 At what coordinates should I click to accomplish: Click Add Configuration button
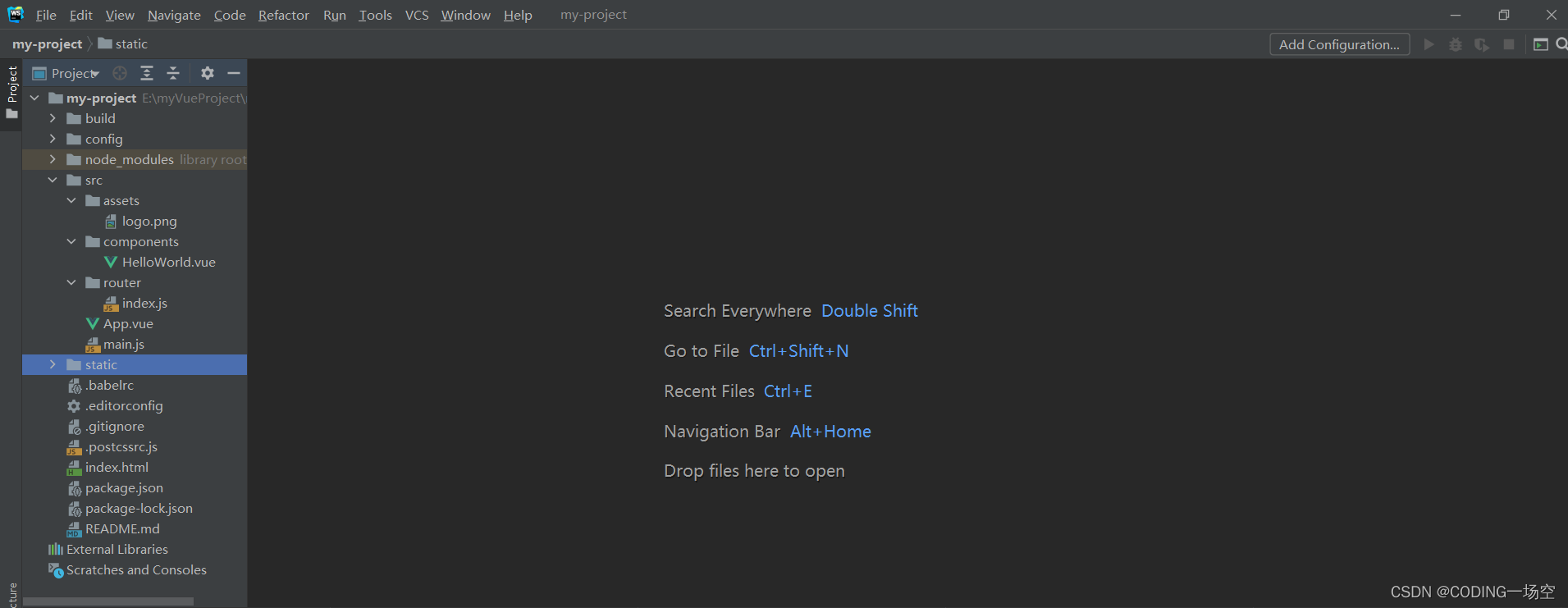click(1340, 44)
